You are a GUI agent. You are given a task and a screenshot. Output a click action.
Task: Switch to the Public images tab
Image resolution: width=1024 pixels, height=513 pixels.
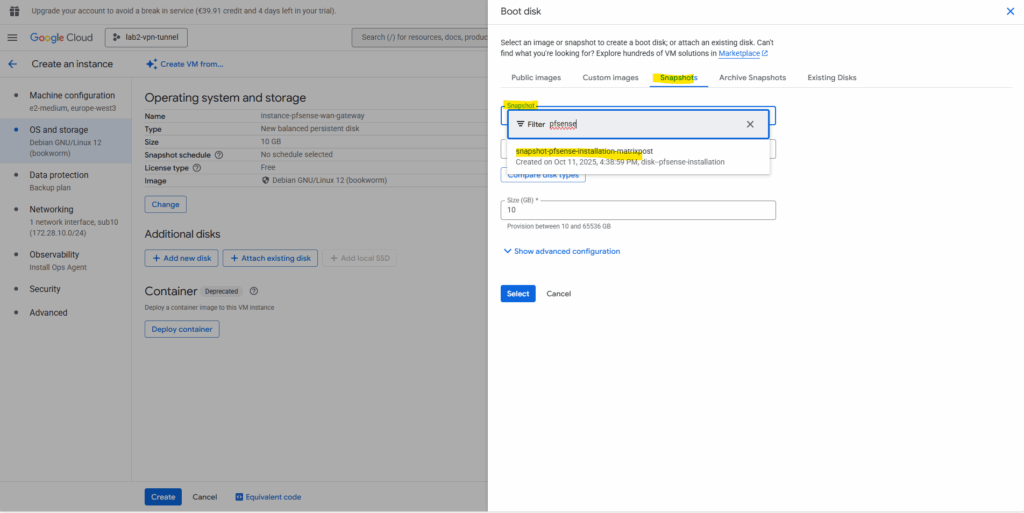(x=536, y=77)
